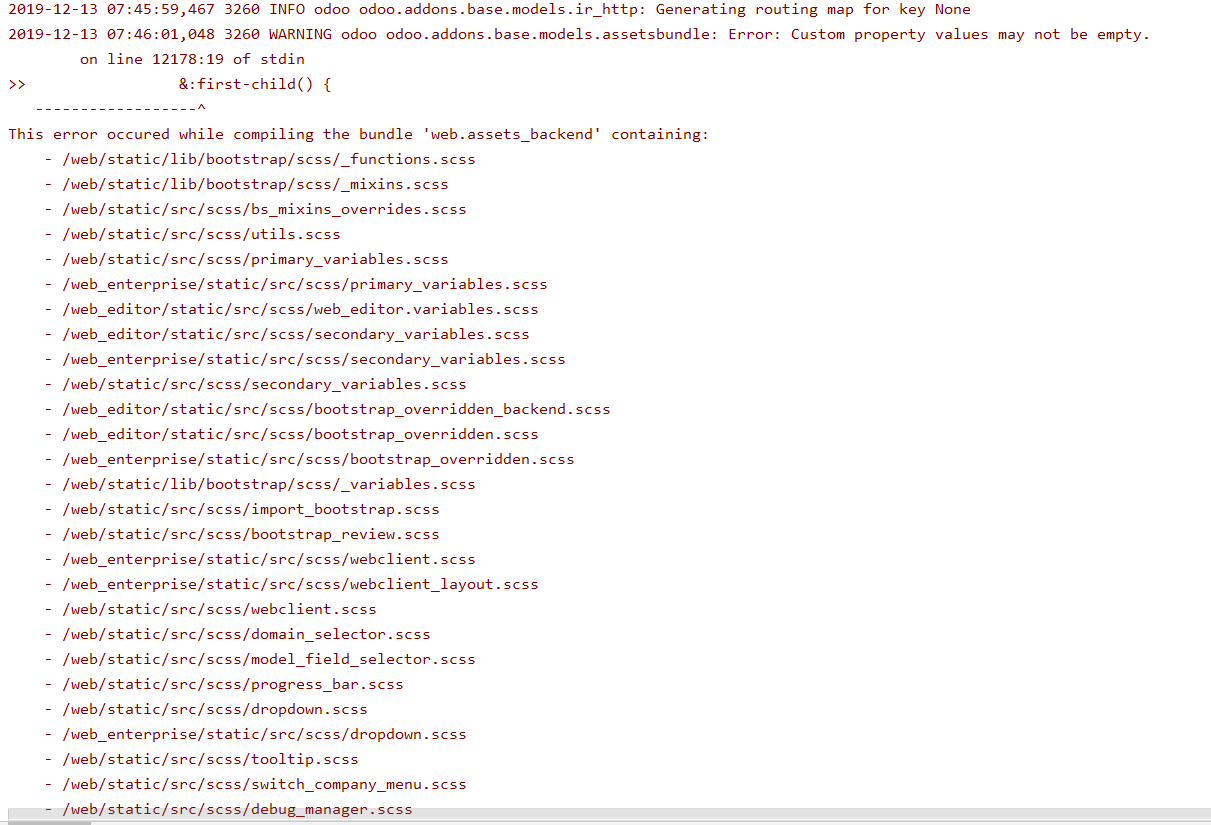The height and width of the screenshot is (825, 1211).
Task: Select the web_editor.variables.scss path
Action: pos(300,309)
